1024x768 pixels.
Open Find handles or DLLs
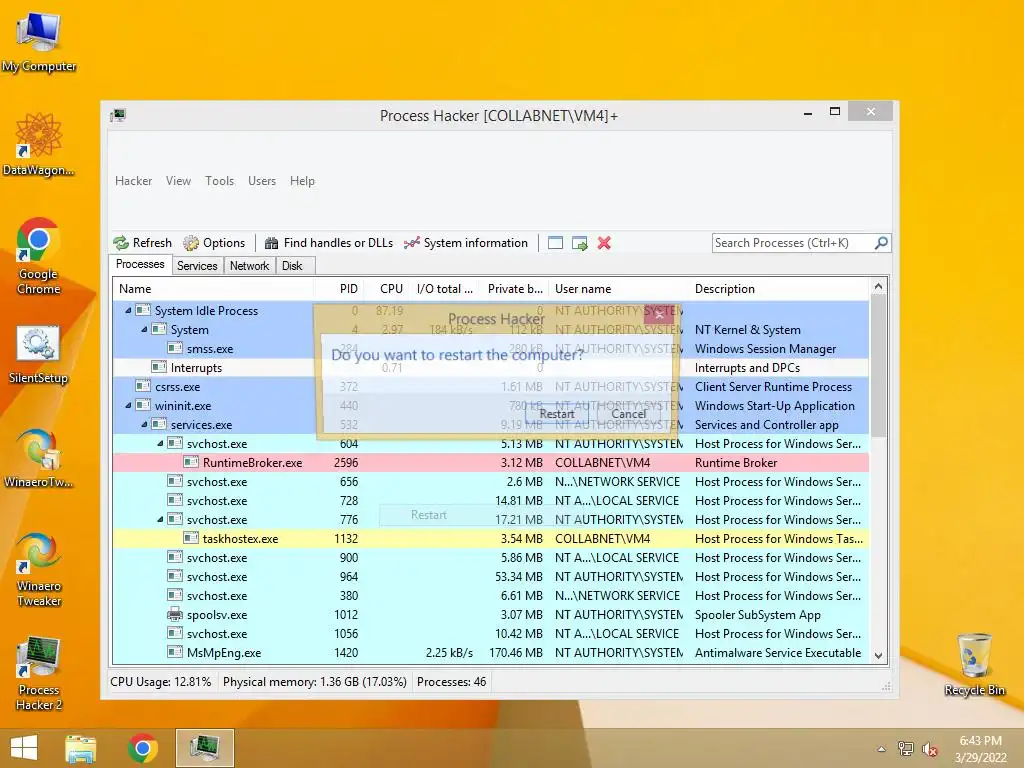[329, 243]
